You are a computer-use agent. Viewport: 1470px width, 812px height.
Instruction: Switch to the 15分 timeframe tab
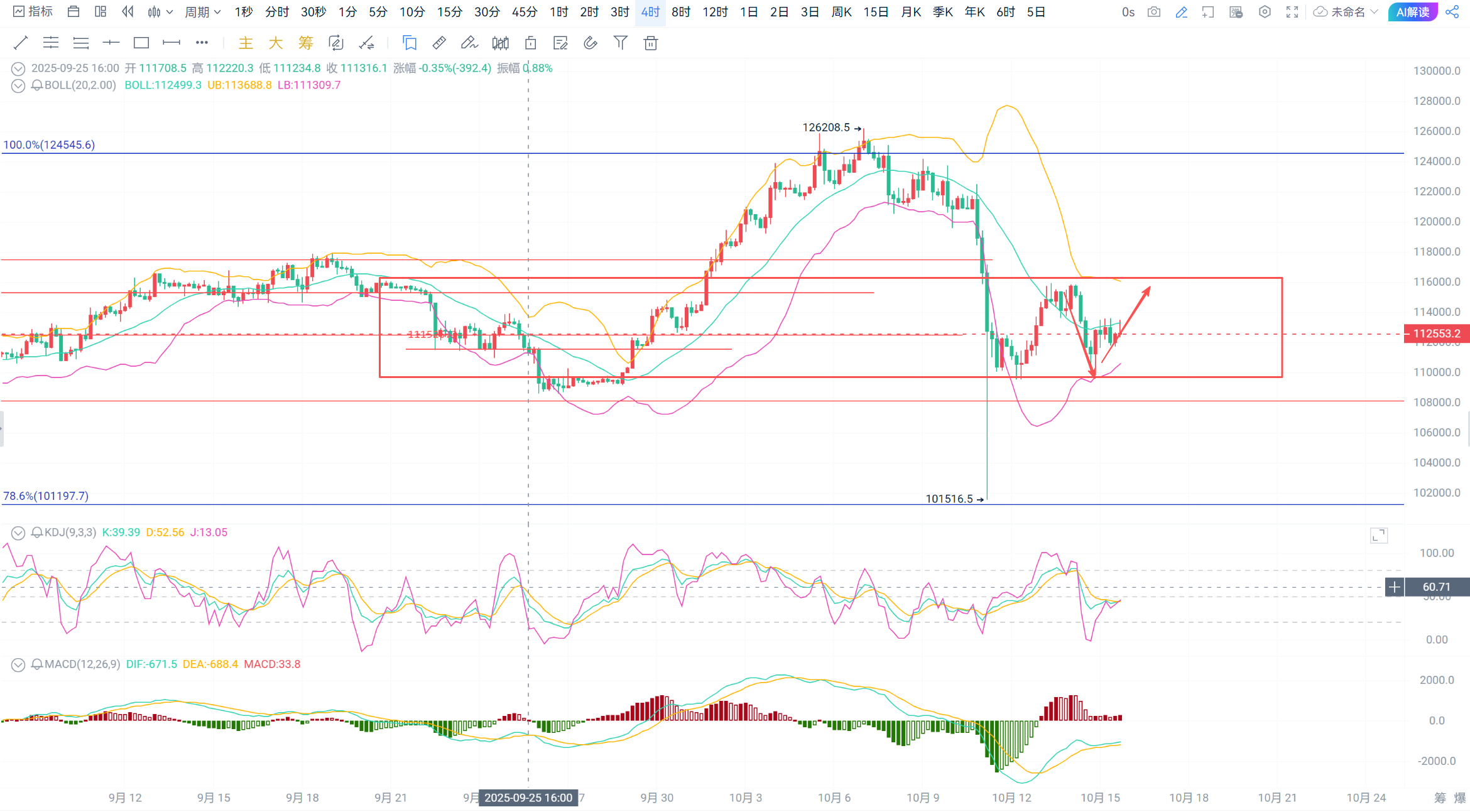coord(449,12)
